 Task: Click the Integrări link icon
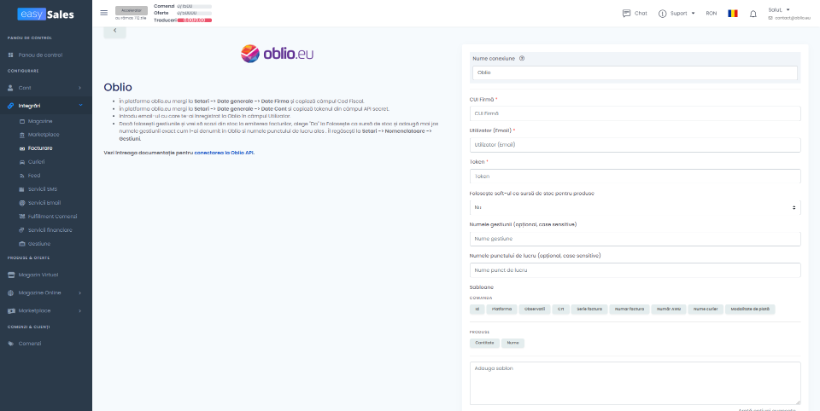11,106
